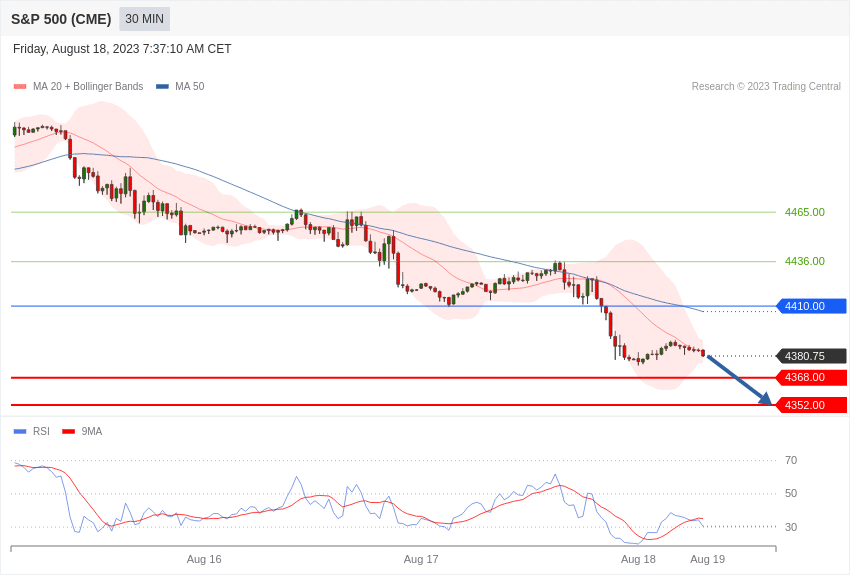Click the red 4368.00 support price tag
850x576 pixels.
812,377
